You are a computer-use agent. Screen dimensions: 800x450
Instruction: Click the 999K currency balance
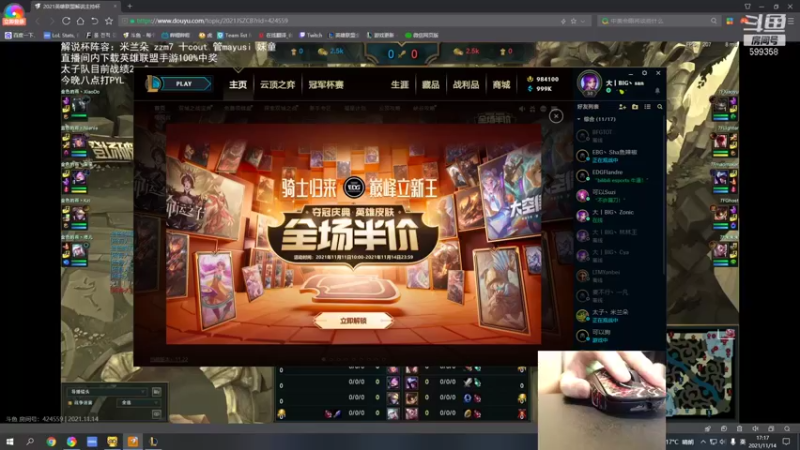click(x=539, y=89)
